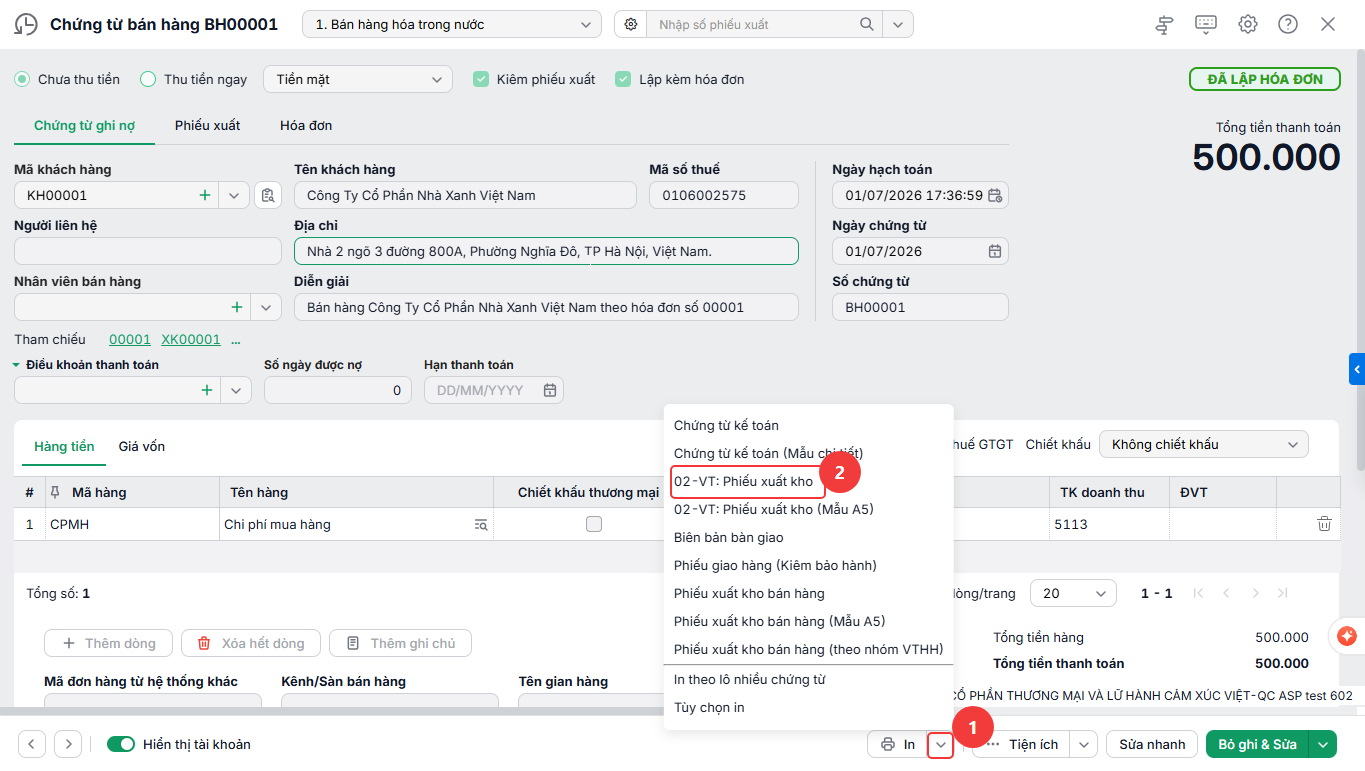This screenshot has height=771, width=1365.
Task: Open the Bán hàng hóa trong nước dropdown
Action: 453,24
